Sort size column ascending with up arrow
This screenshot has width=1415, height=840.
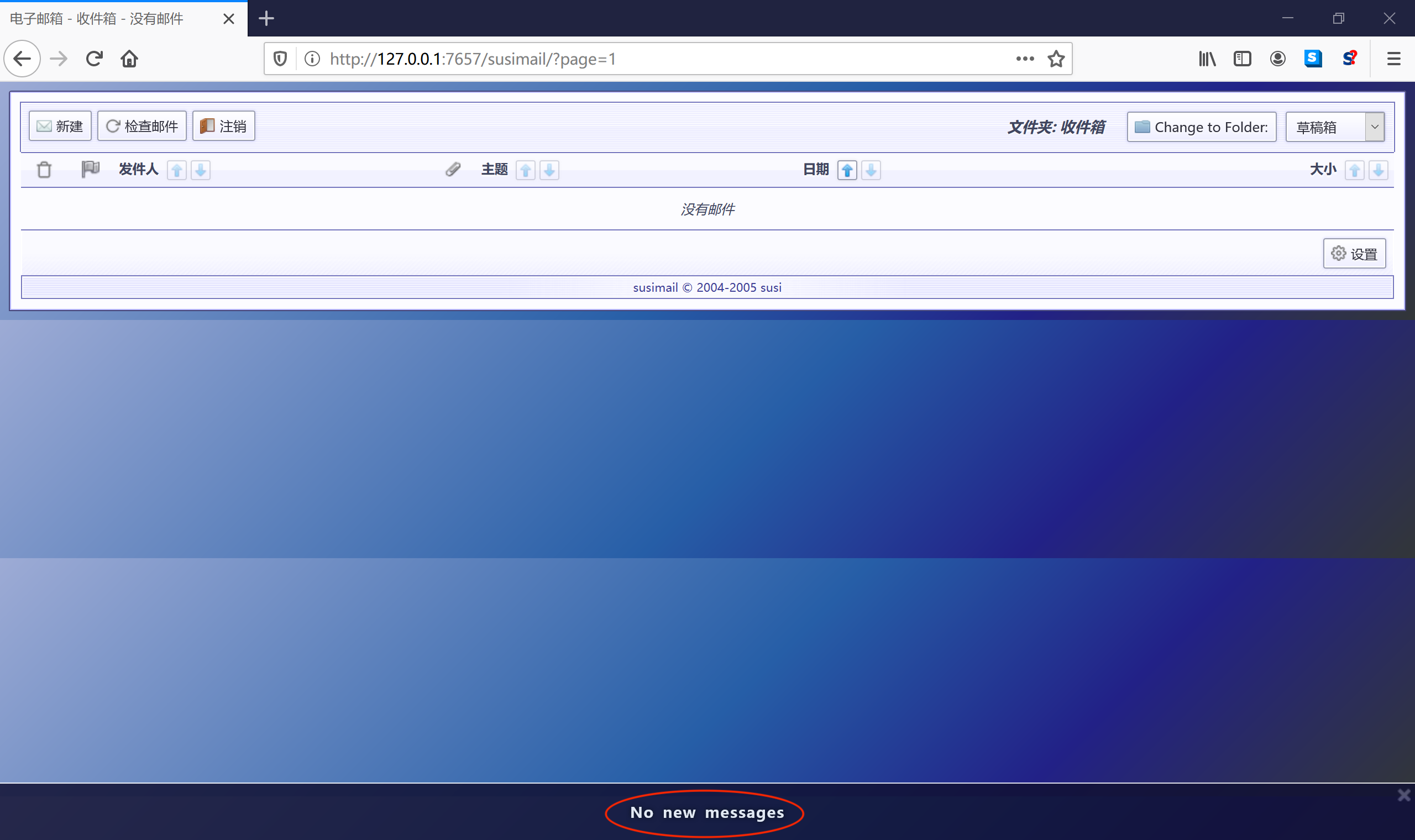(1354, 170)
